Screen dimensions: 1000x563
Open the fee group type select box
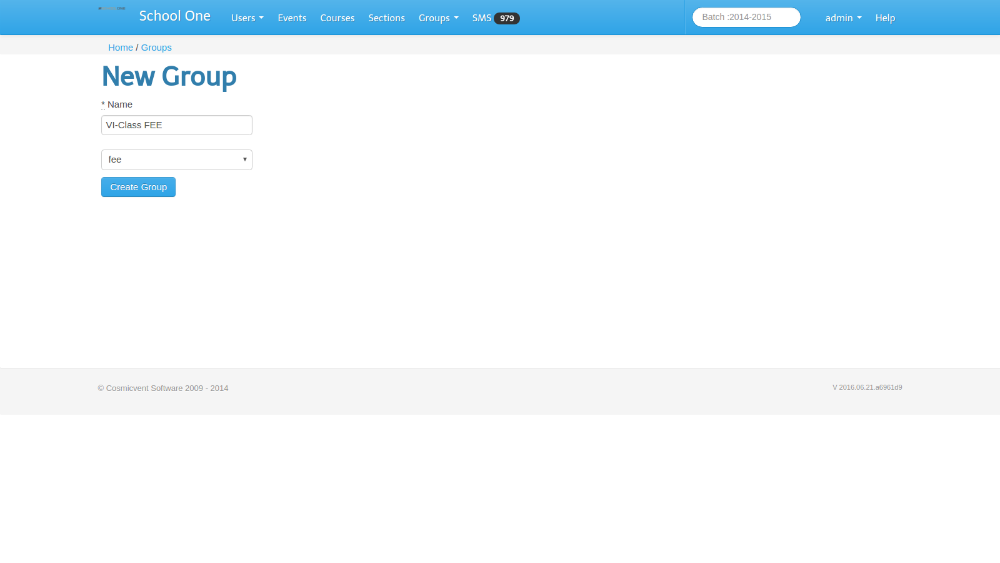177,160
